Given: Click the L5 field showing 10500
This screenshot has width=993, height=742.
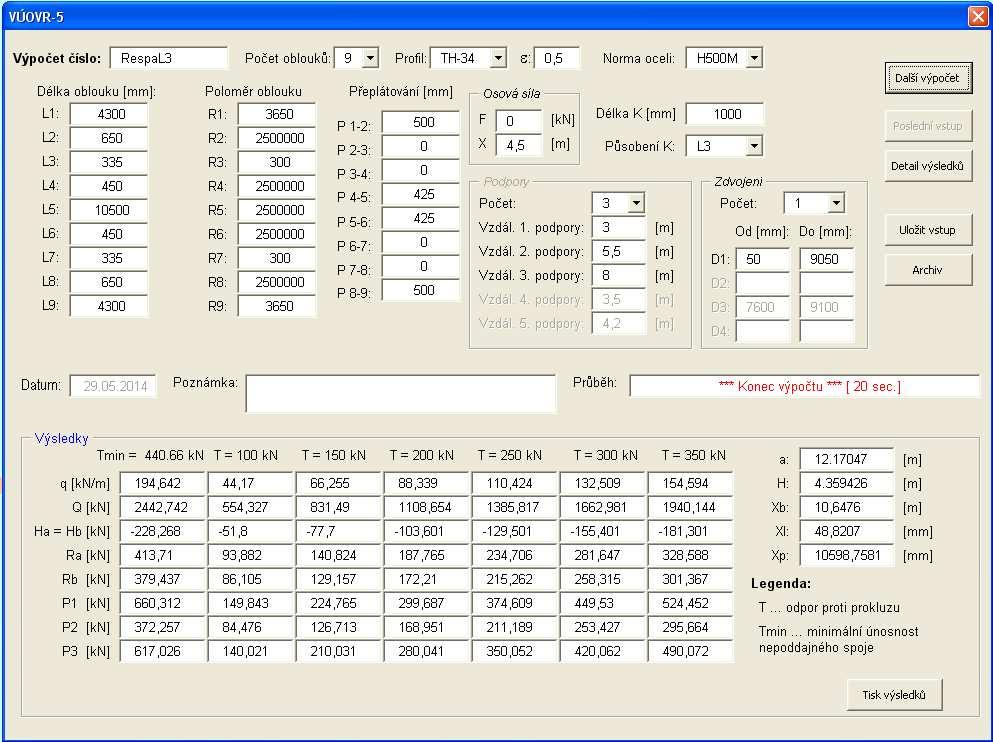Looking at the screenshot, I should (x=109, y=210).
